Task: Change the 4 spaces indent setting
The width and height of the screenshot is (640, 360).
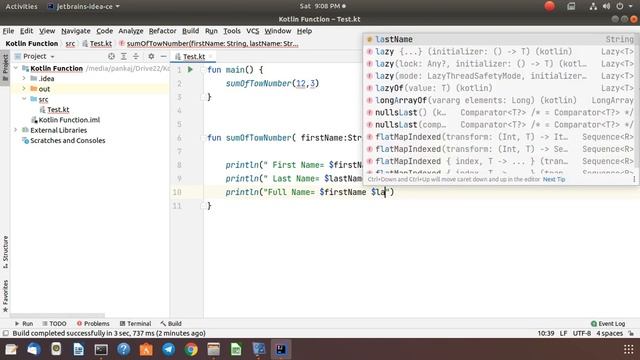Action: pyautogui.click(x=609, y=333)
